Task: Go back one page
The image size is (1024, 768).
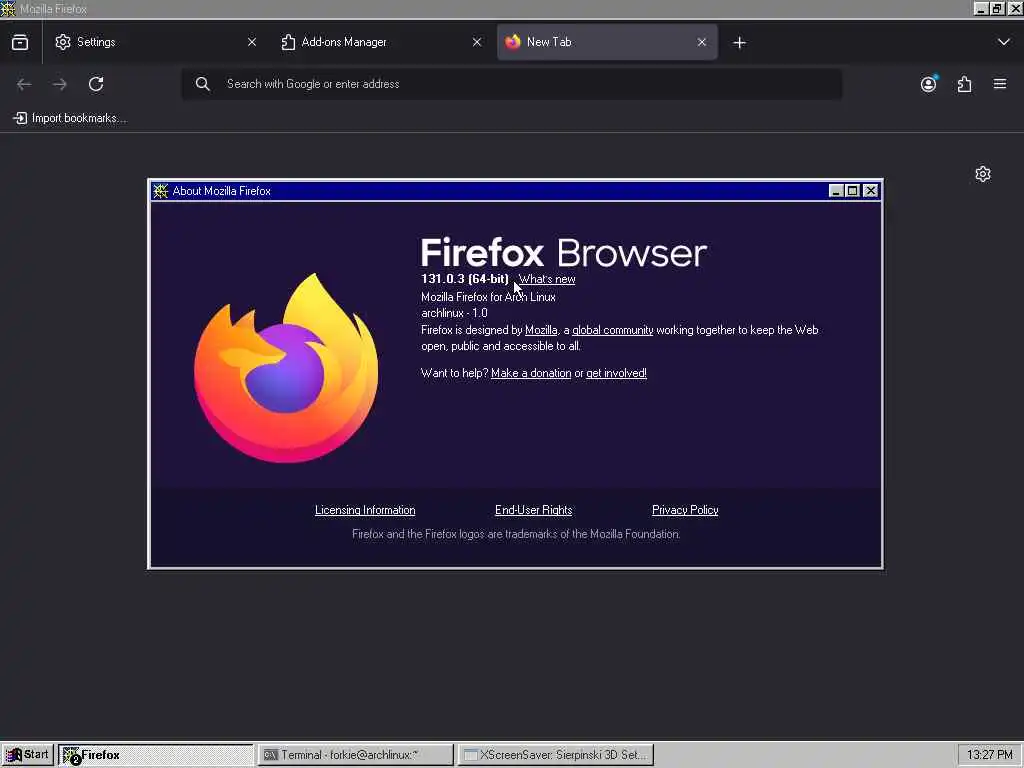Action: (x=24, y=84)
